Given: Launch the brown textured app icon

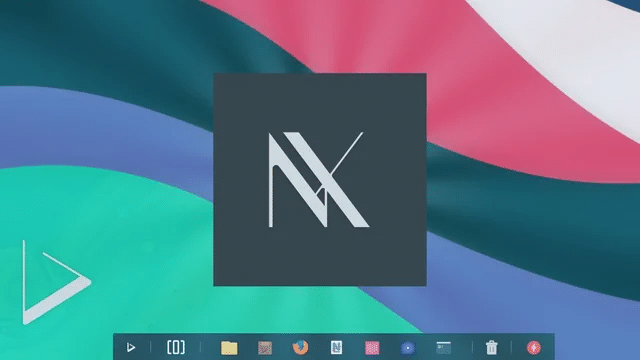Looking at the screenshot, I should pos(265,348).
